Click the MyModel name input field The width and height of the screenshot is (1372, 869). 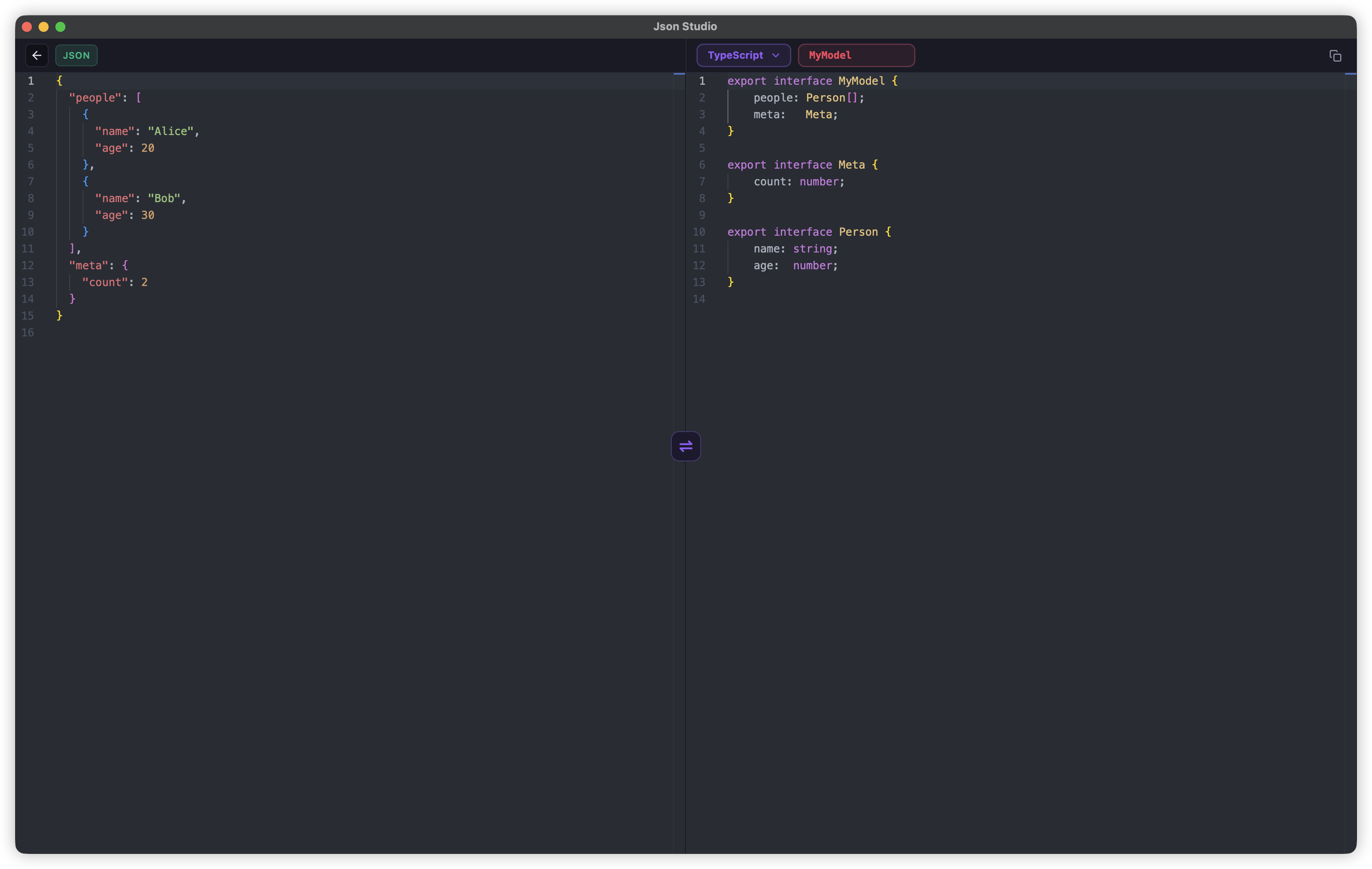click(x=856, y=55)
